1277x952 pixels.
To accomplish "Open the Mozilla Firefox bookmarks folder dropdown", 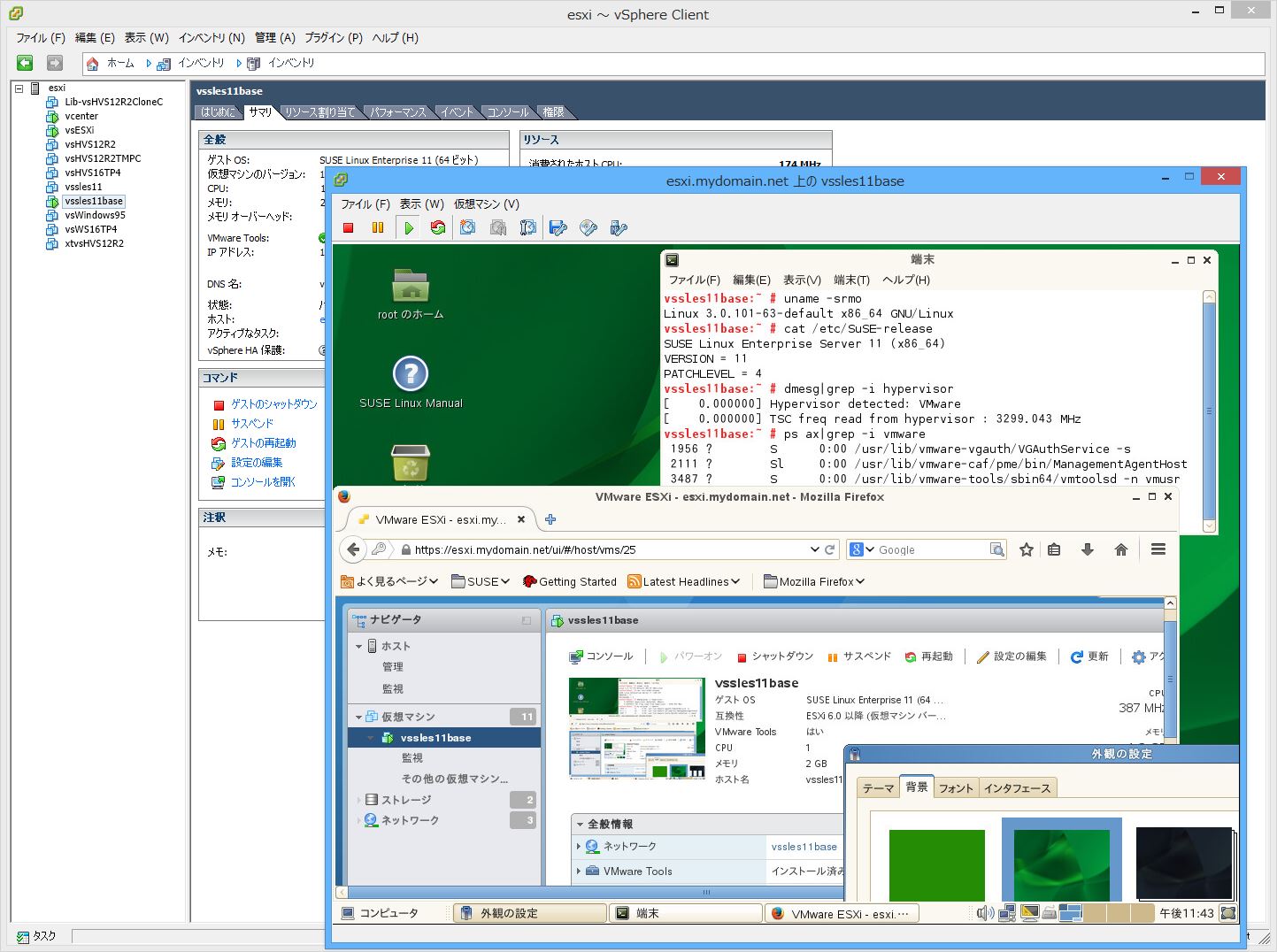I will [814, 581].
